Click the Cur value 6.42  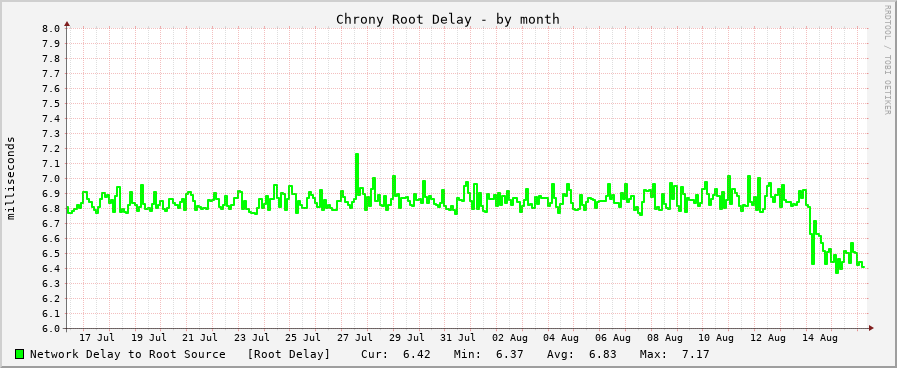click(x=416, y=354)
